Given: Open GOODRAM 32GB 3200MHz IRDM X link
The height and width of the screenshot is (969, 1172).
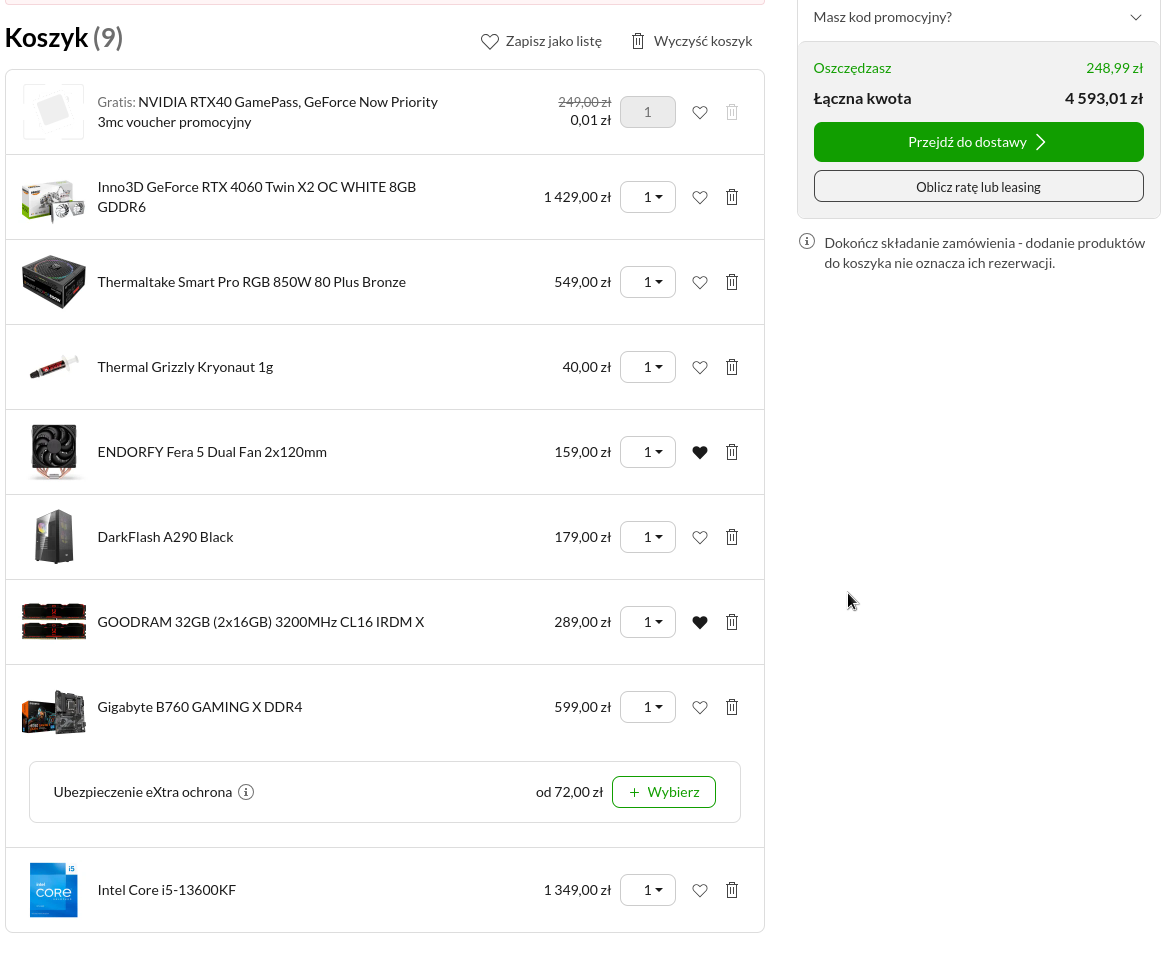Looking at the screenshot, I should pyautogui.click(x=261, y=622).
